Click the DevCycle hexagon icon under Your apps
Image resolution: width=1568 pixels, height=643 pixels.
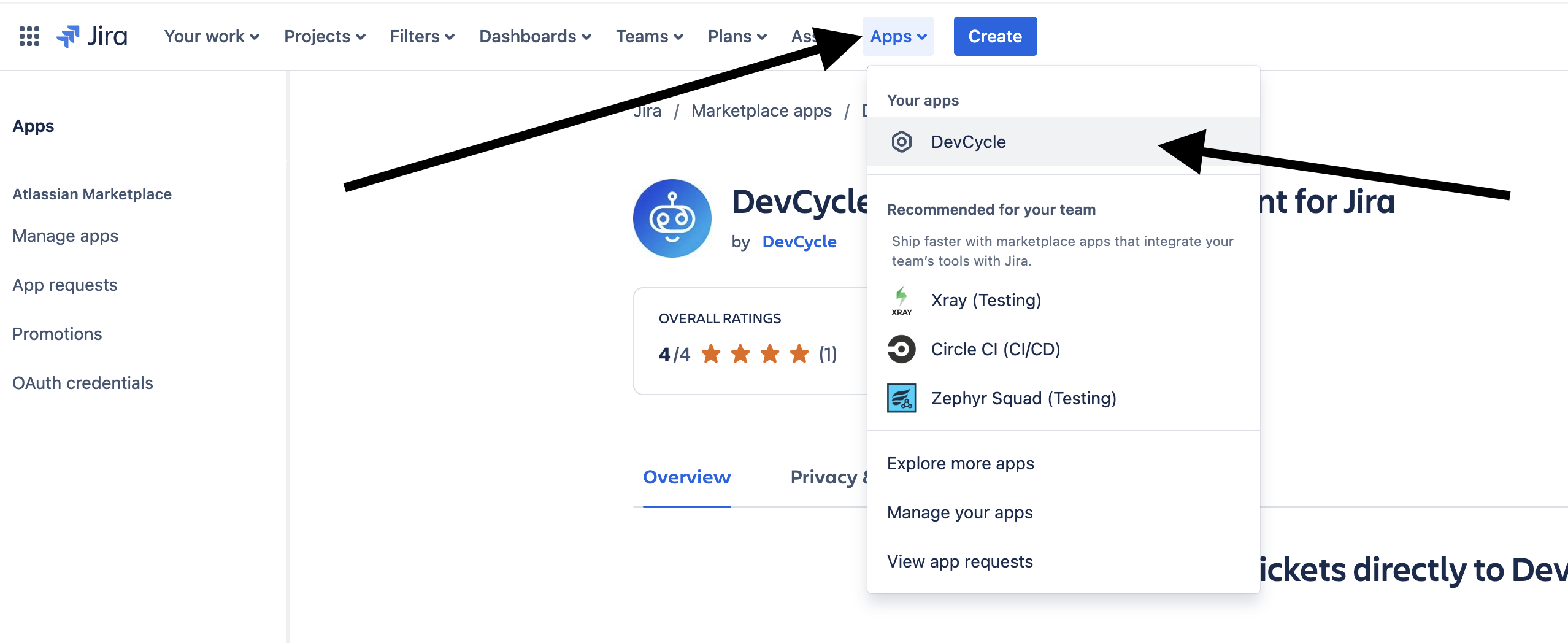pyautogui.click(x=902, y=141)
